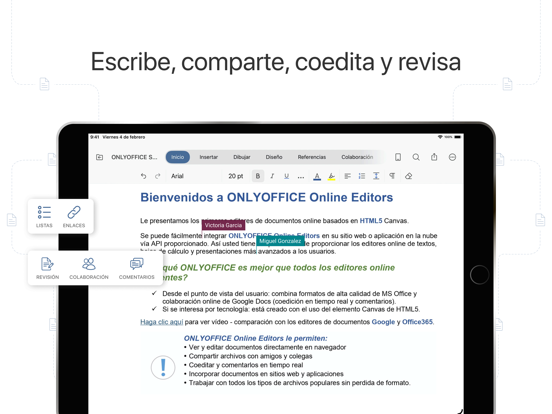Click the green ONLYOFFICE es mejor heading
Image resolution: width=552 pixels, height=414 pixels.
(278, 272)
